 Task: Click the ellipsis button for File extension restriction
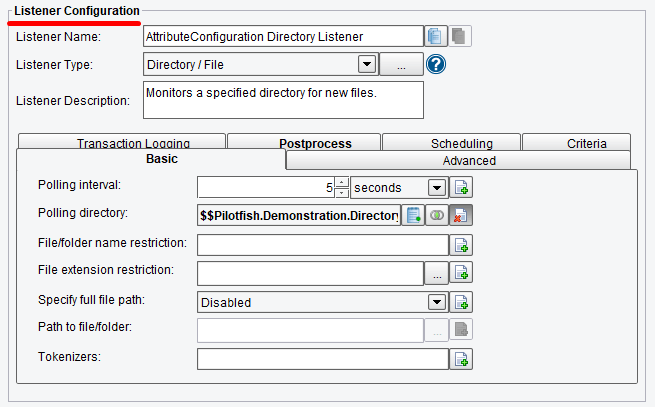click(x=438, y=272)
